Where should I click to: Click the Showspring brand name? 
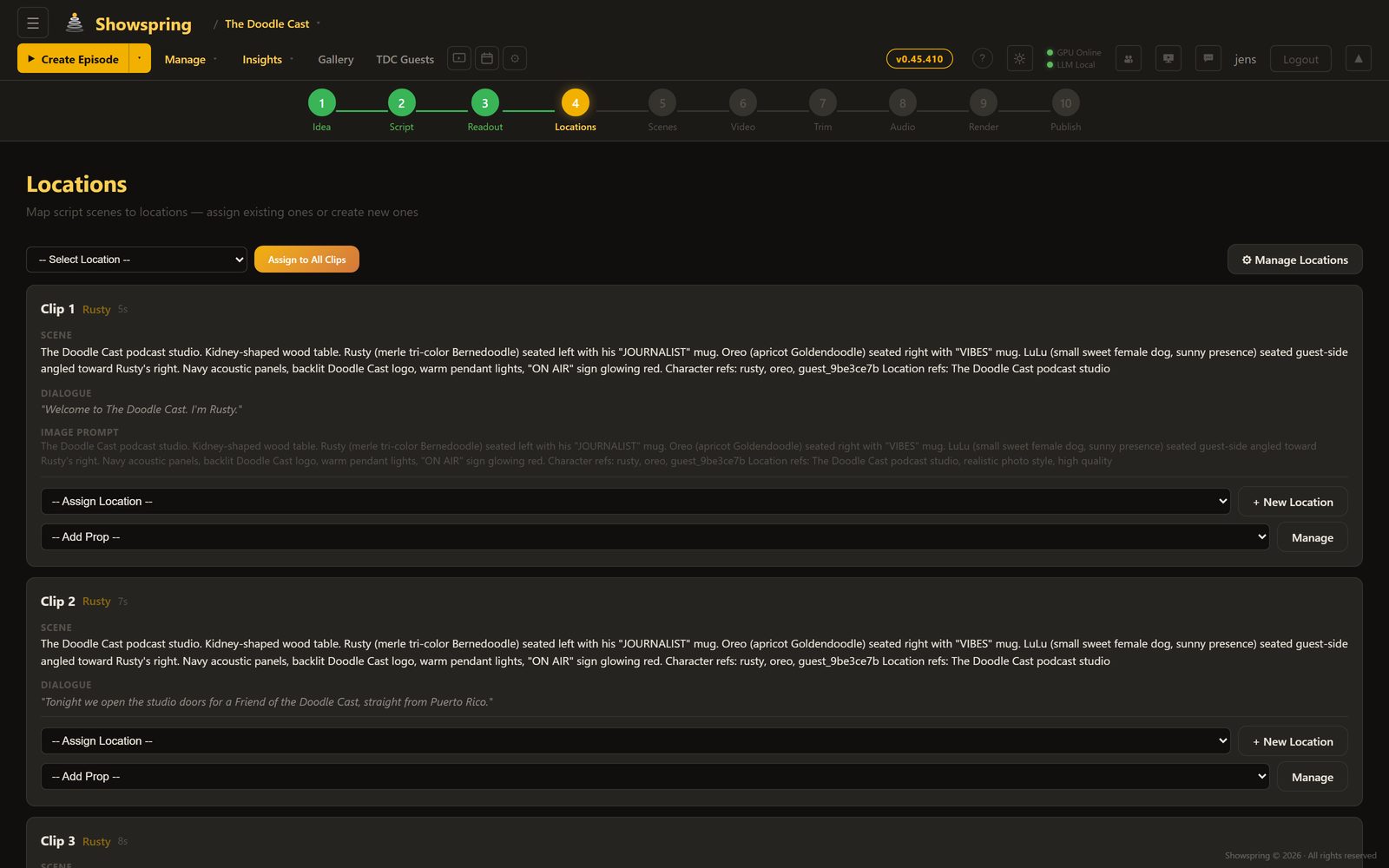143,24
